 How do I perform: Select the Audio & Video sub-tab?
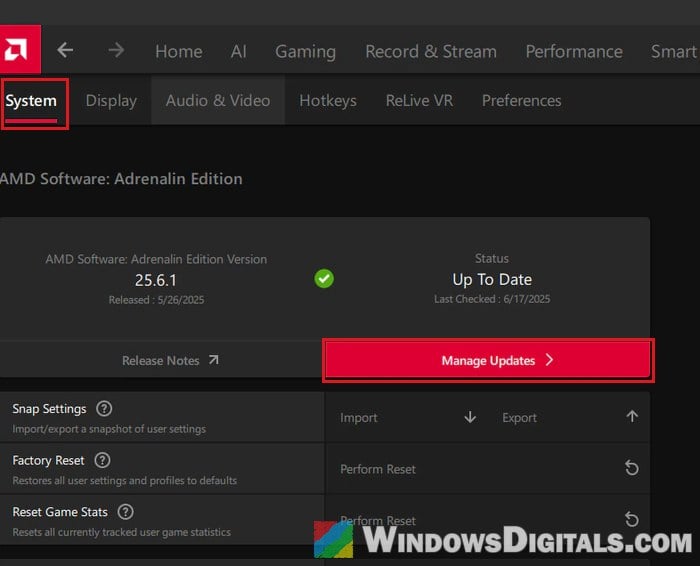click(218, 100)
